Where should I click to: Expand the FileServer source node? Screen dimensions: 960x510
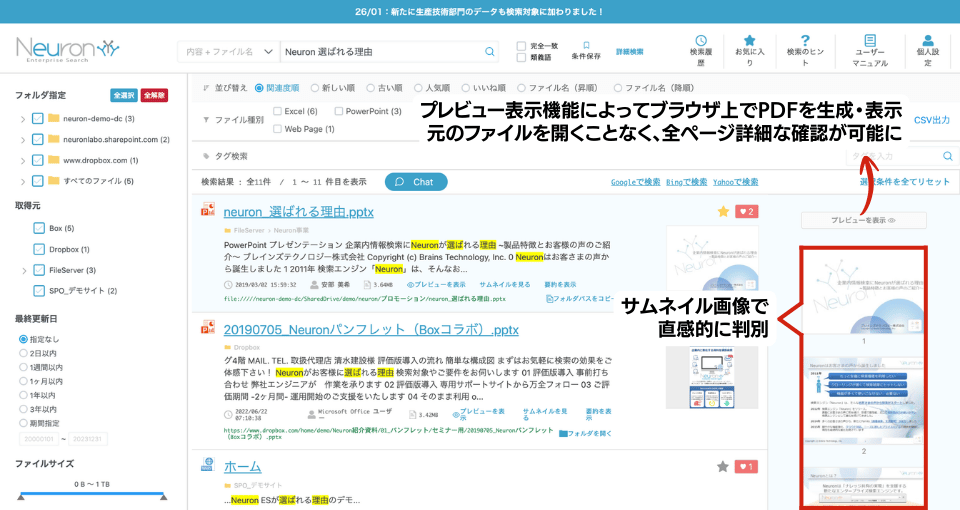pyautogui.click(x=24, y=270)
